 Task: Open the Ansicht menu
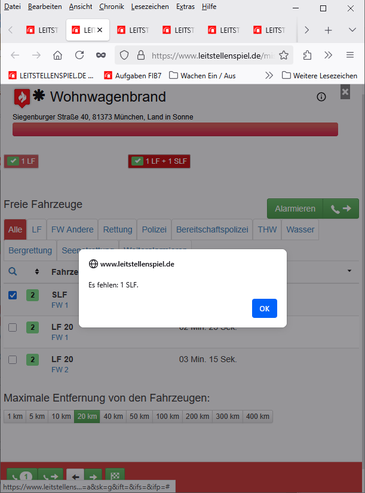point(80,6)
